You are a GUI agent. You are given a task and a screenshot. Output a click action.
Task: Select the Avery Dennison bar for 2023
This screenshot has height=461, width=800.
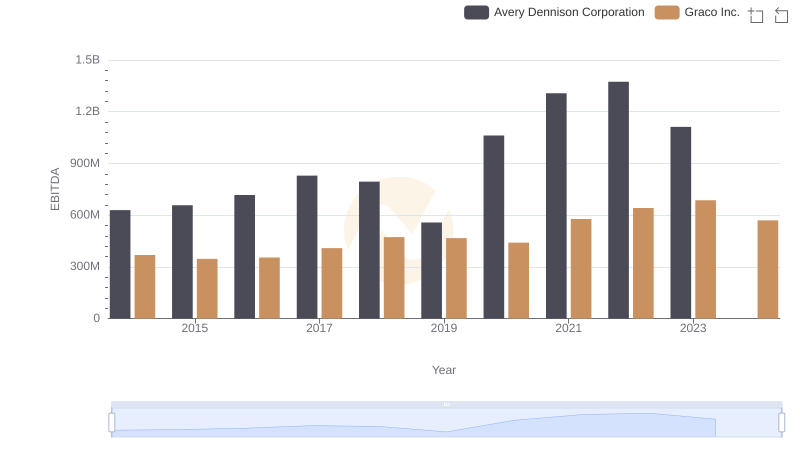[x=681, y=223]
